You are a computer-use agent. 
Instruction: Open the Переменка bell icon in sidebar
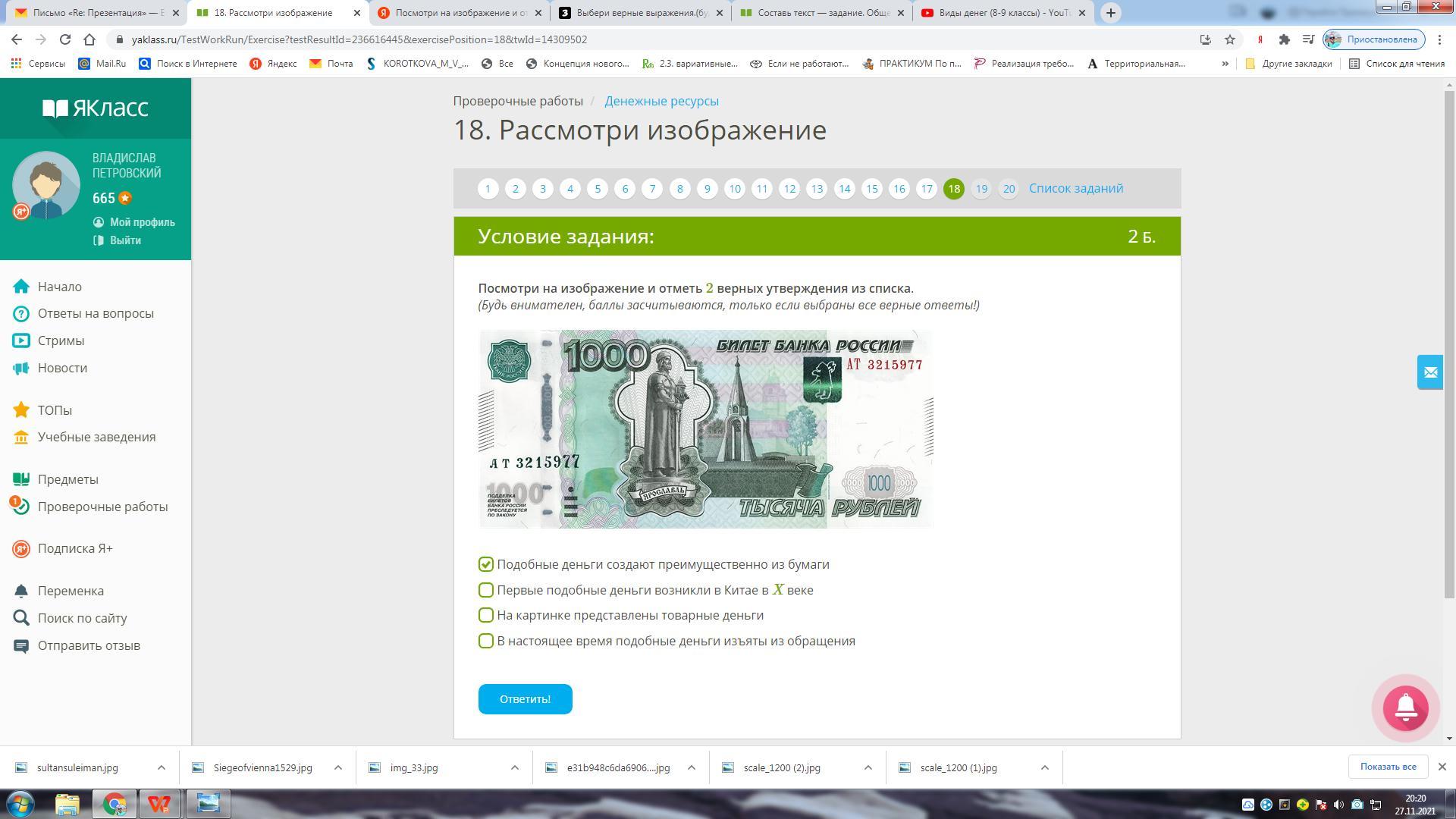(21, 591)
